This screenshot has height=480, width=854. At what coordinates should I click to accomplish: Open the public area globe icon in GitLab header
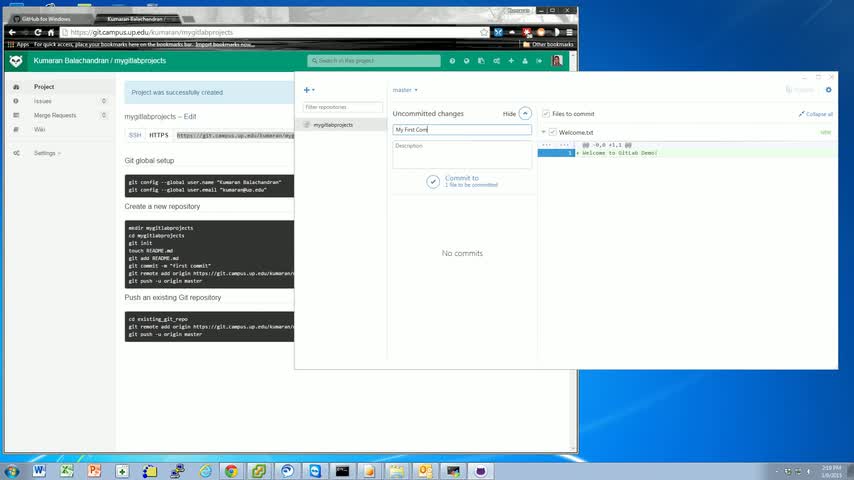(x=467, y=61)
